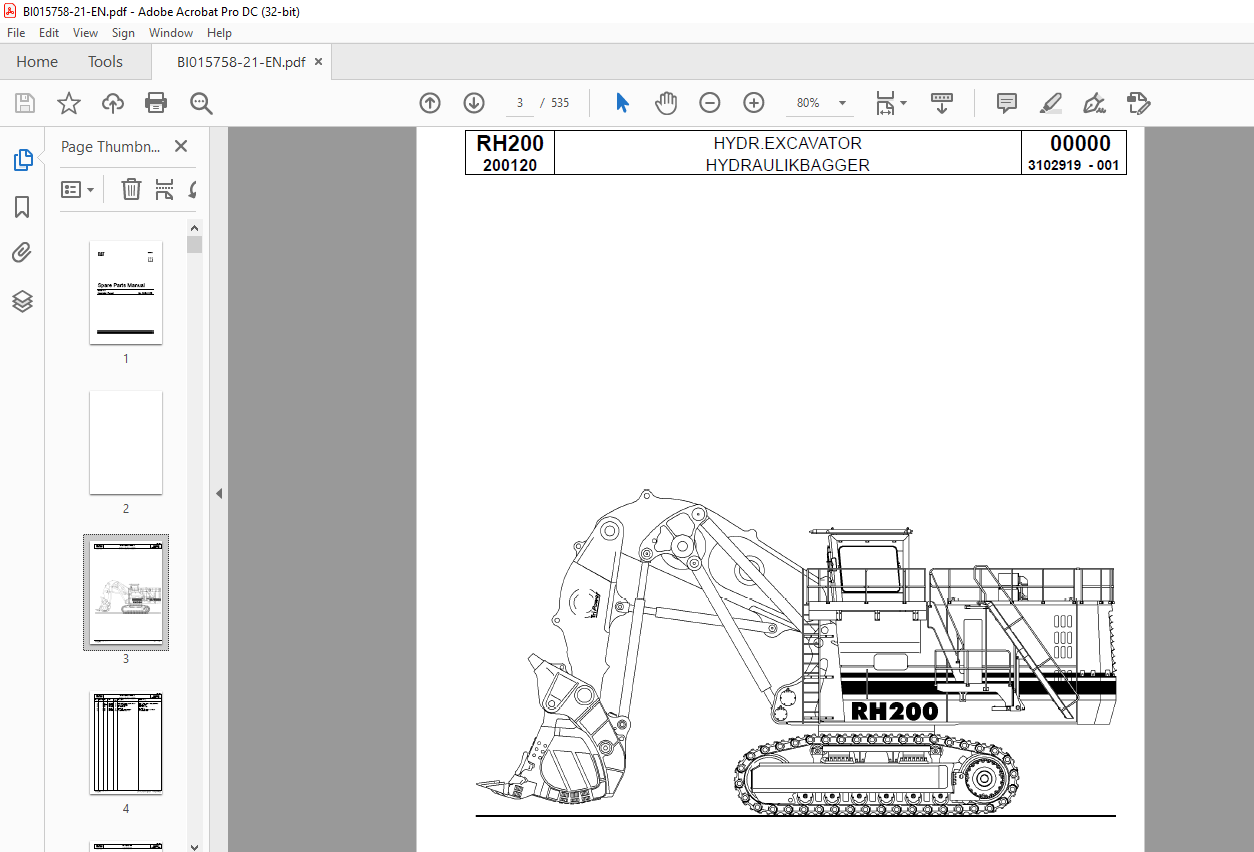Screen dimensions: 1254x852
Task: Insert page break icon in thumbnails panel
Action: point(165,189)
